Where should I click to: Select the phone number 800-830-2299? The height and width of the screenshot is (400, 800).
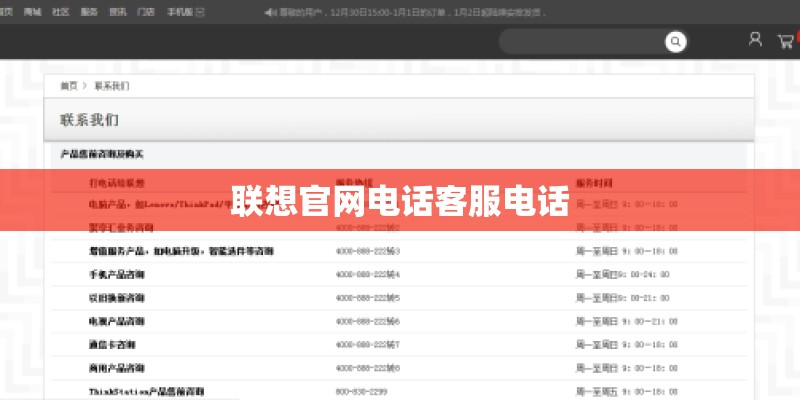[x=361, y=392]
